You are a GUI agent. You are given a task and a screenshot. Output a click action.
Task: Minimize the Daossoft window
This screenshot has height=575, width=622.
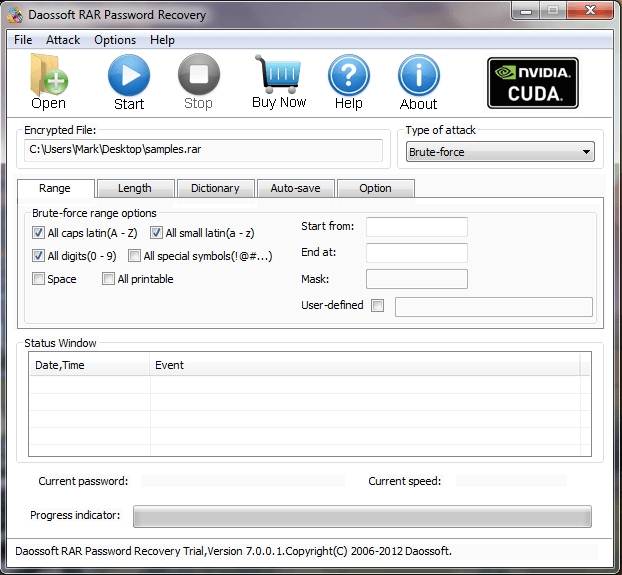tap(526, 10)
